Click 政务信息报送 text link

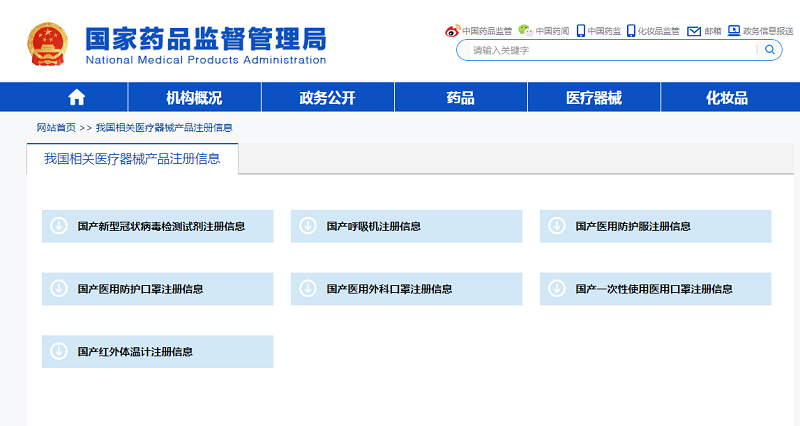tap(768, 31)
